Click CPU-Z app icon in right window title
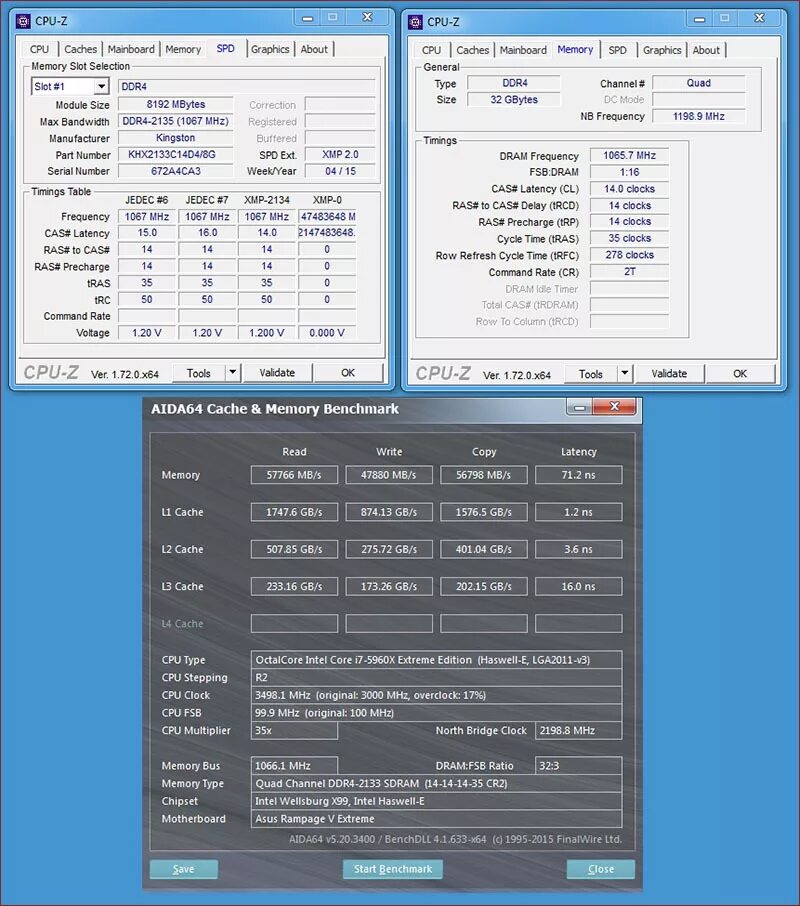Viewport: 800px width, 906px height. tap(415, 22)
